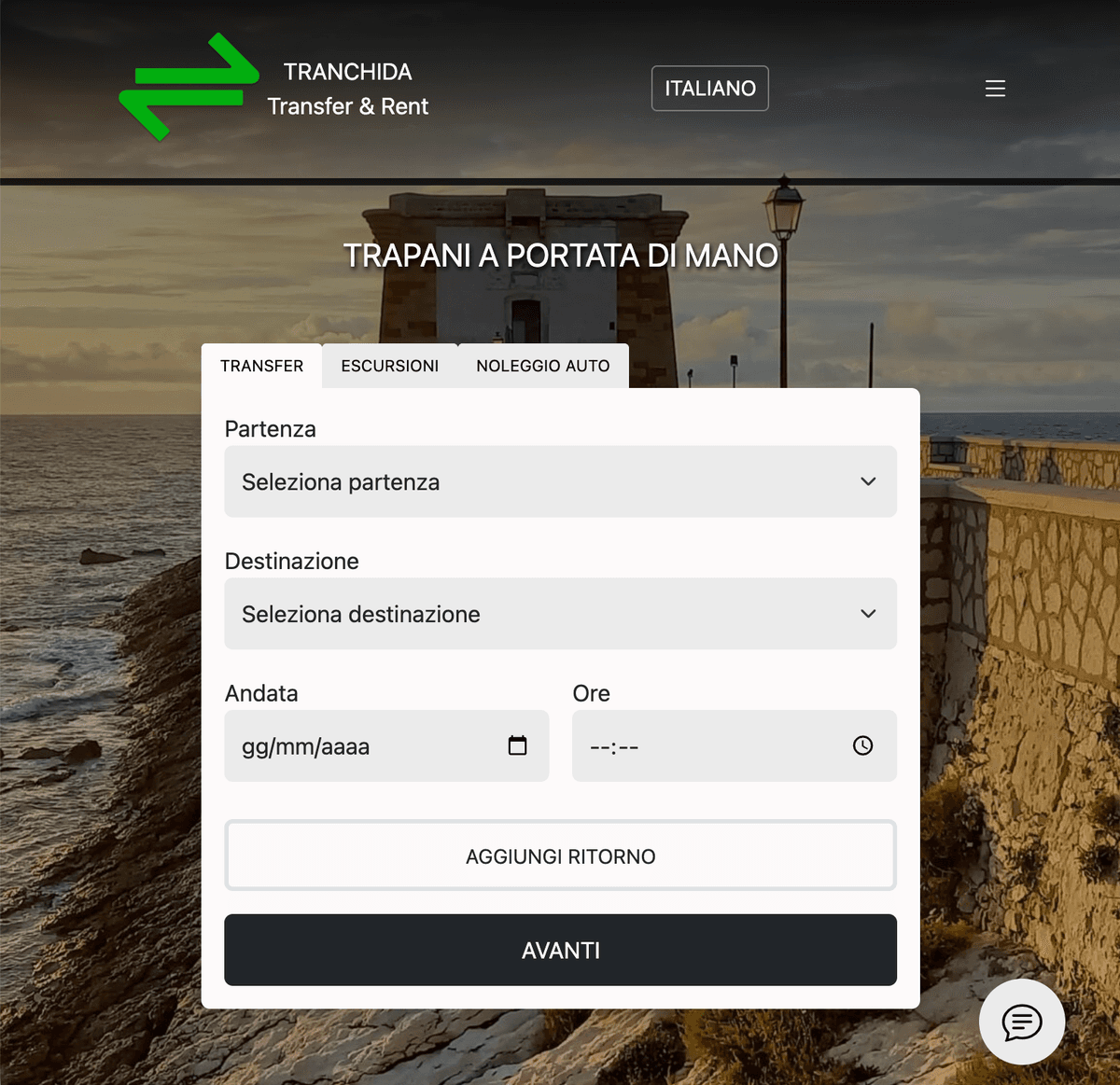Expand the Partenza chevron arrow
1120x1085 pixels.
pyautogui.click(x=868, y=481)
